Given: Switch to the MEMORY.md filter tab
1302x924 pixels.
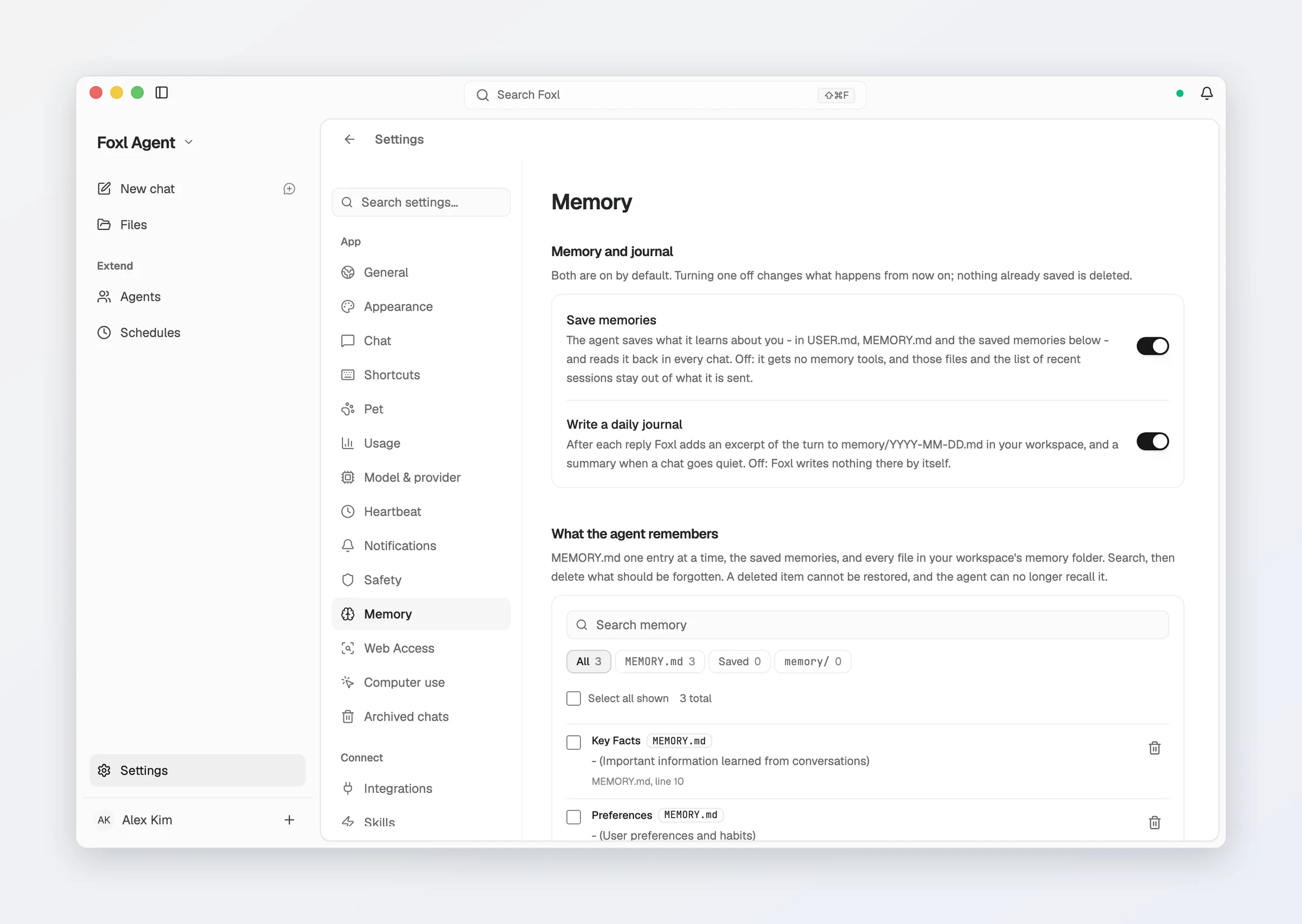Looking at the screenshot, I should click(660, 662).
